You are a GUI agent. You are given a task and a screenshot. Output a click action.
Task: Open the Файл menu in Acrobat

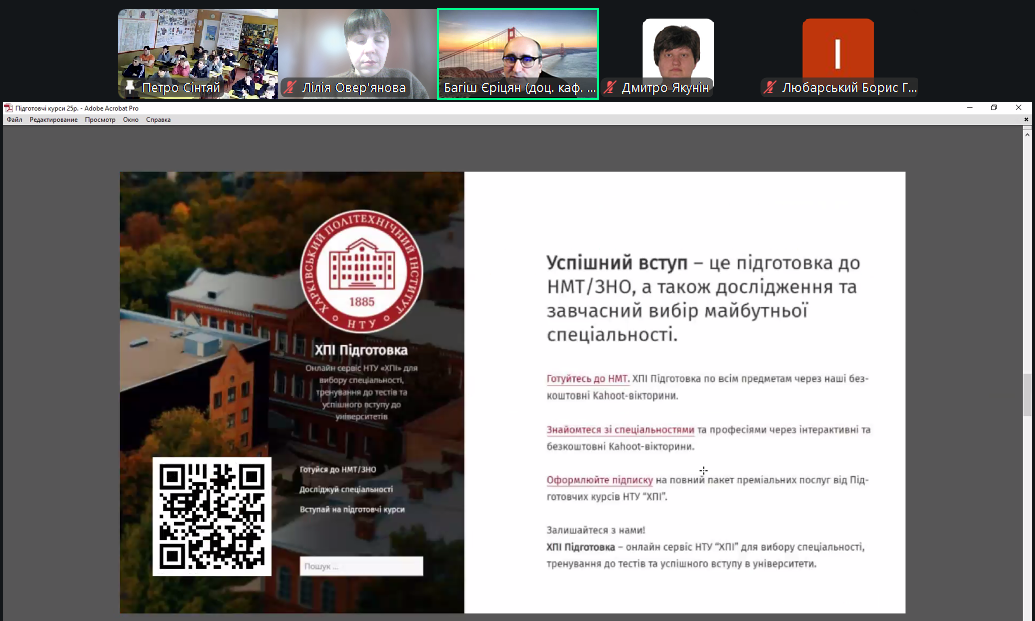click(15, 120)
